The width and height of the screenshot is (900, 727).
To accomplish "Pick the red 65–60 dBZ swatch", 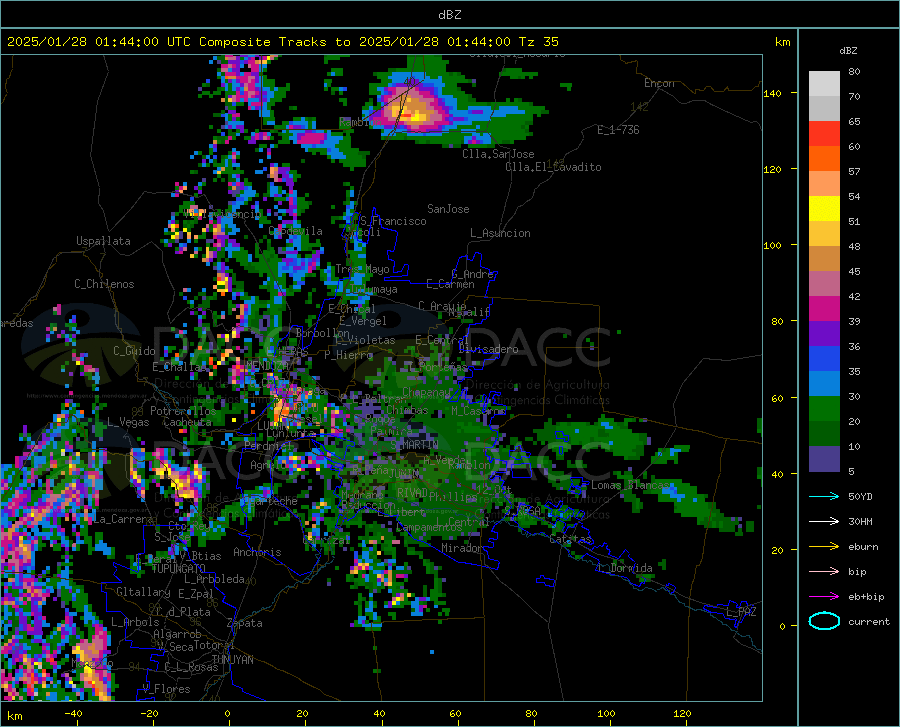I will click(824, 134).
